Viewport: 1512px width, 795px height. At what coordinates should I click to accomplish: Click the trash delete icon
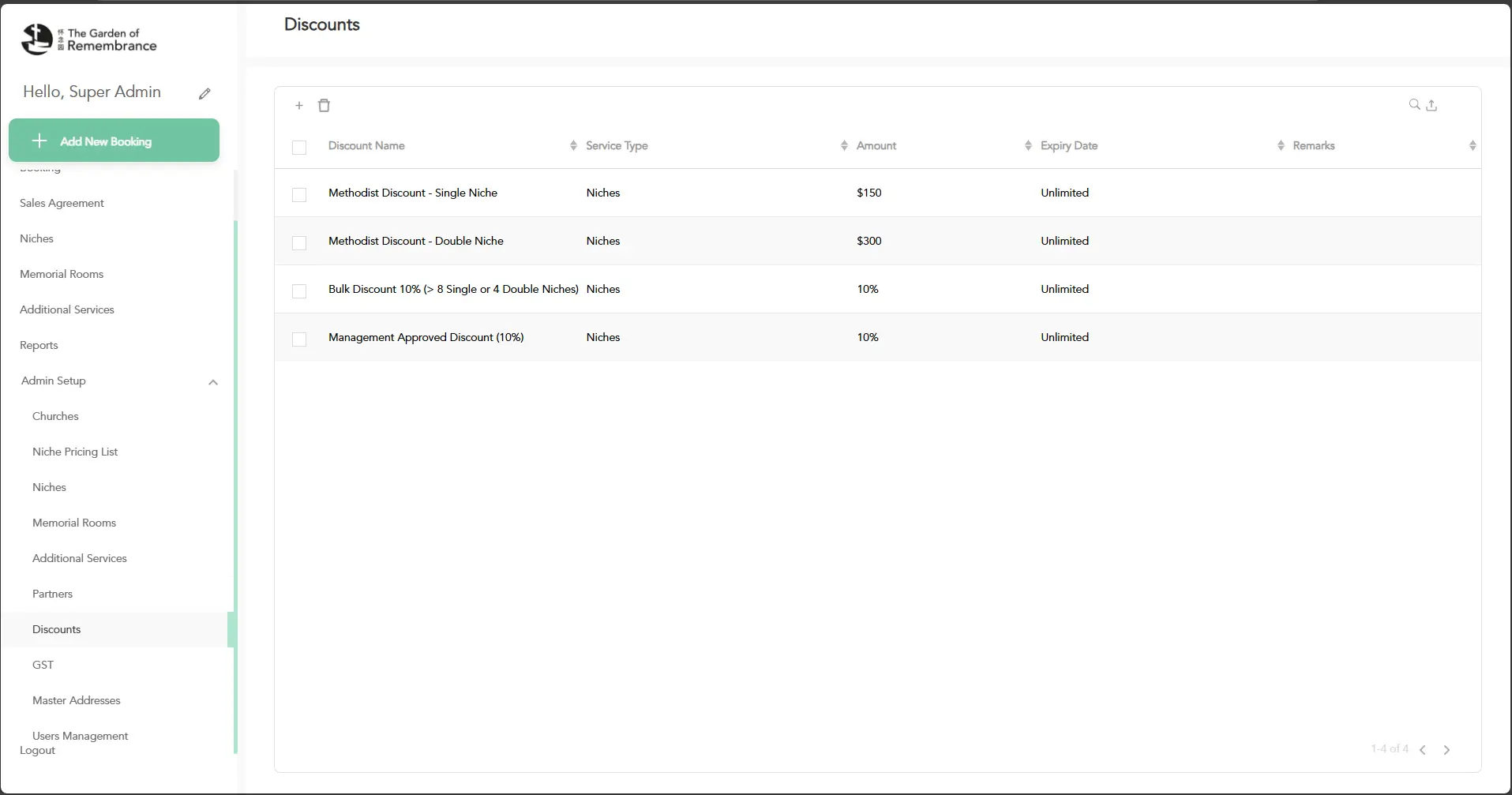(x=324, y=106)
